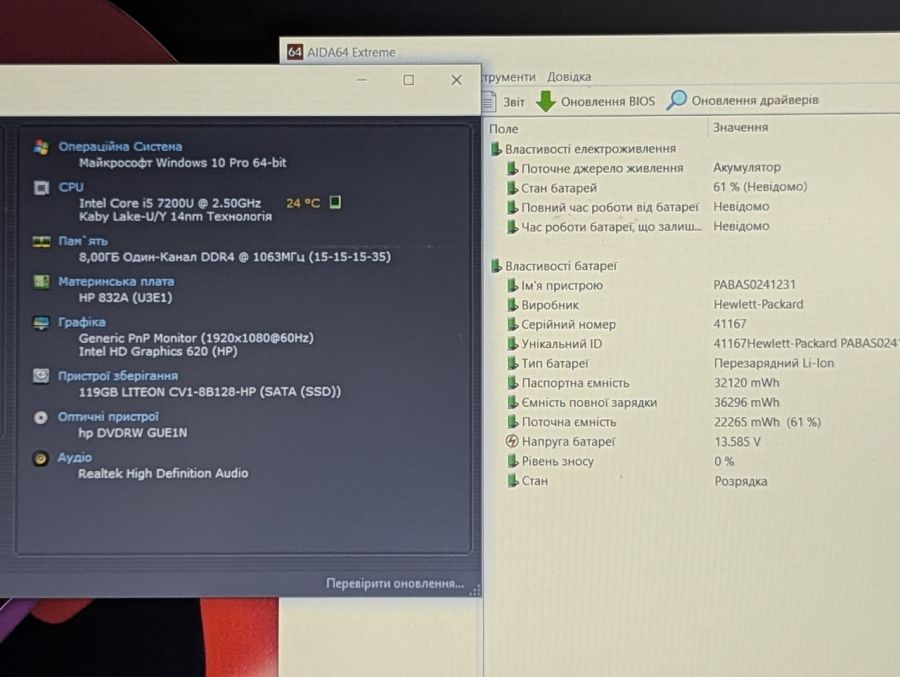Open the Пристрої зберігання section link
The width and height of the screenshot is (900, 677).
click(118, 376)
